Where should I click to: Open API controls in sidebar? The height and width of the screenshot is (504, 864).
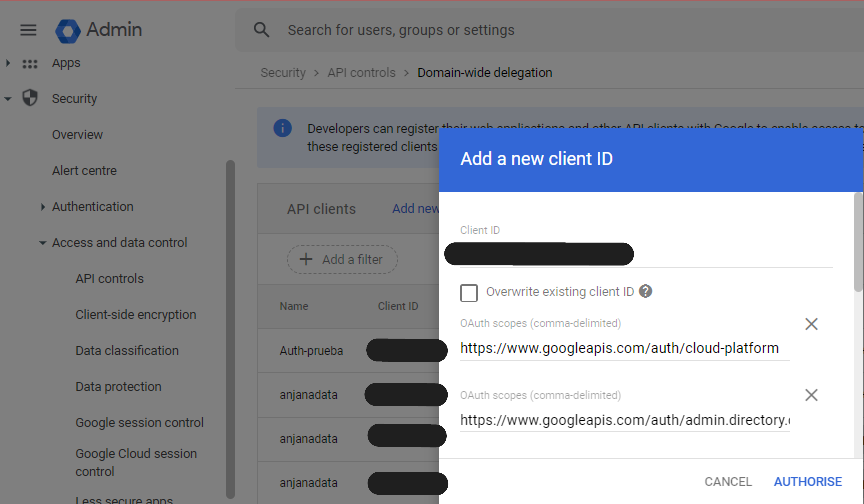coord(109,279)
